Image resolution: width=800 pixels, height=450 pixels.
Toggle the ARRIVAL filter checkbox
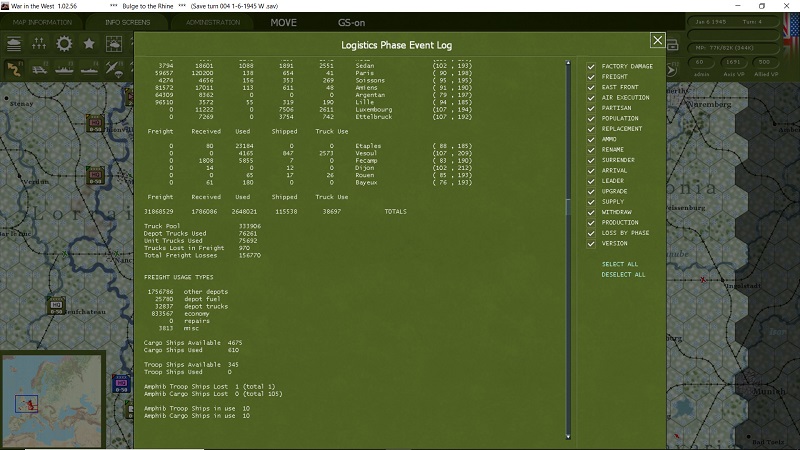point(591,170)
